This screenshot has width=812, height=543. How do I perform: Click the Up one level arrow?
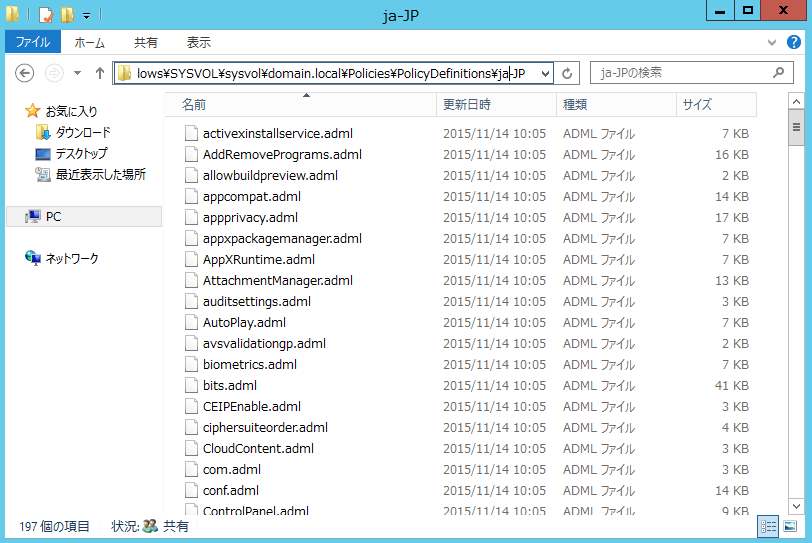coord(99,73)
